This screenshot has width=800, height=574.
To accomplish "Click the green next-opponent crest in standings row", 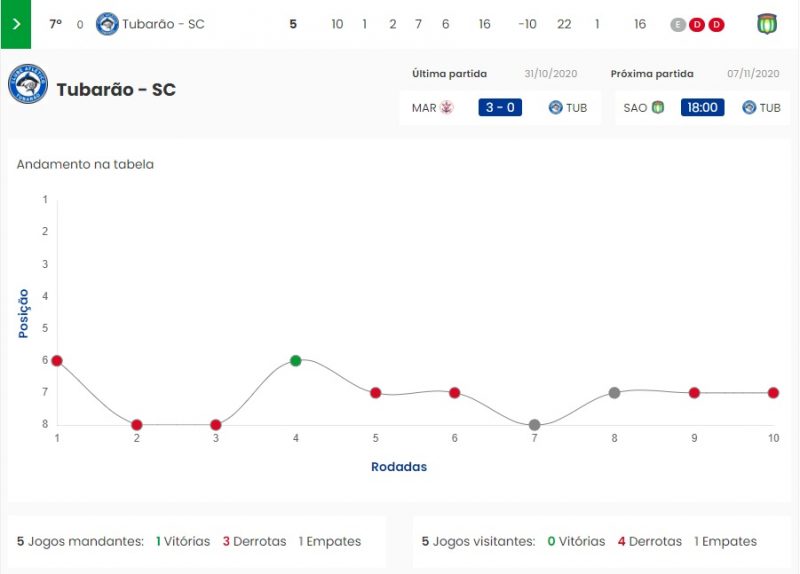I will click(767, 24).
